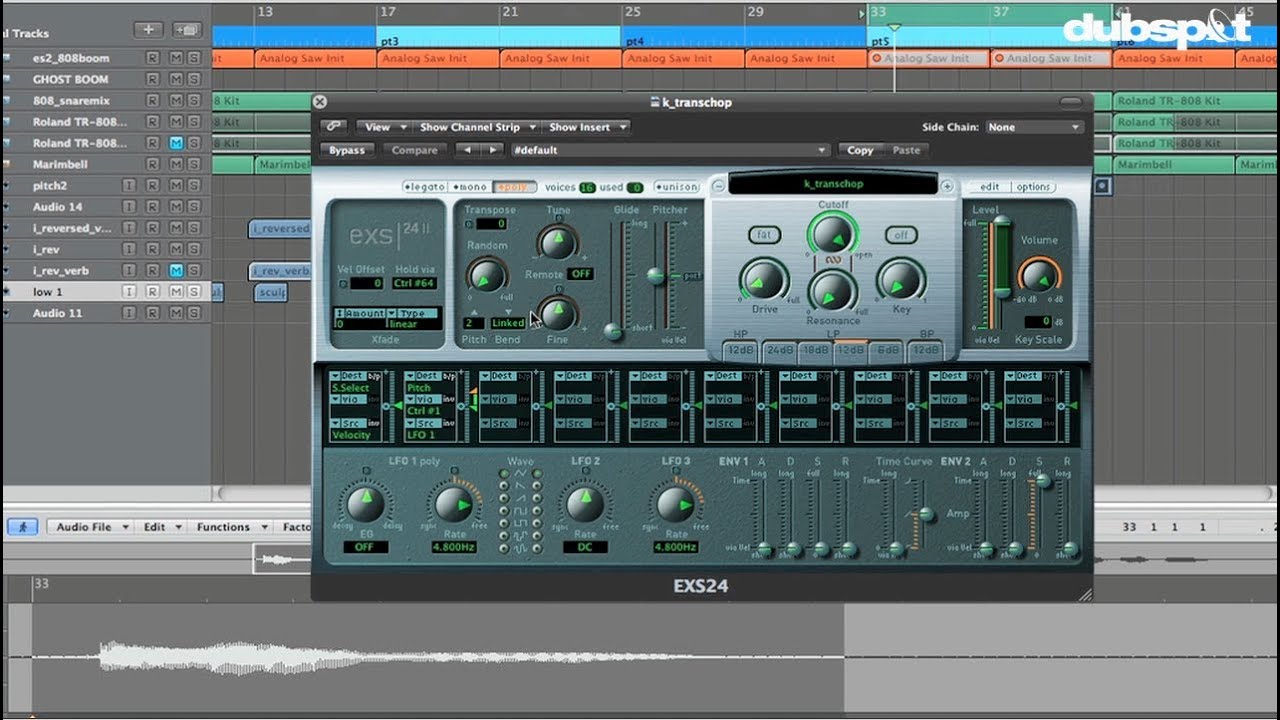Click the add new track plus icon
Screen dimensions: 1280x720
(148, 30)
